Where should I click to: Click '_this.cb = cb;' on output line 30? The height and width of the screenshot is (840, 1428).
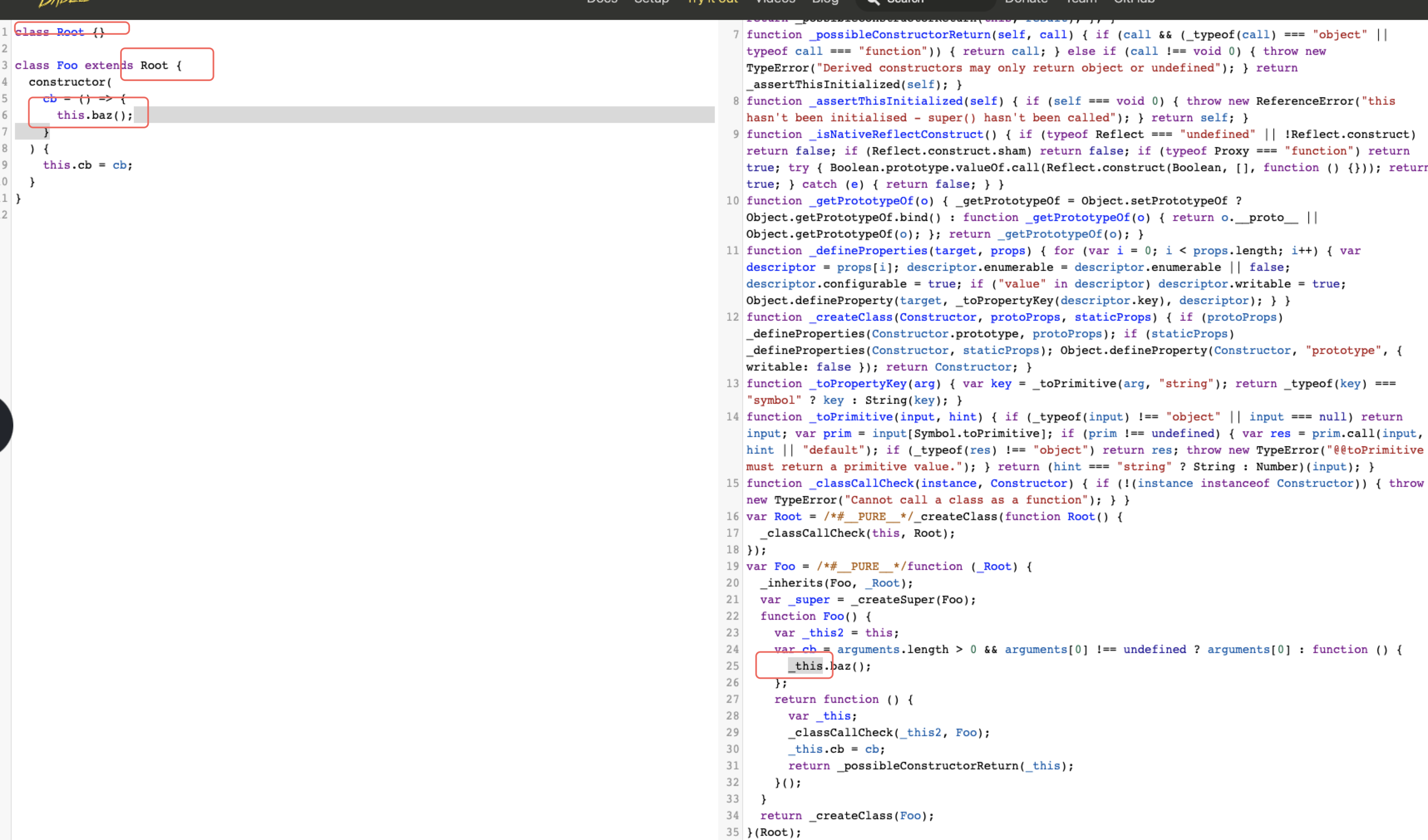click(x=837, y=749)
